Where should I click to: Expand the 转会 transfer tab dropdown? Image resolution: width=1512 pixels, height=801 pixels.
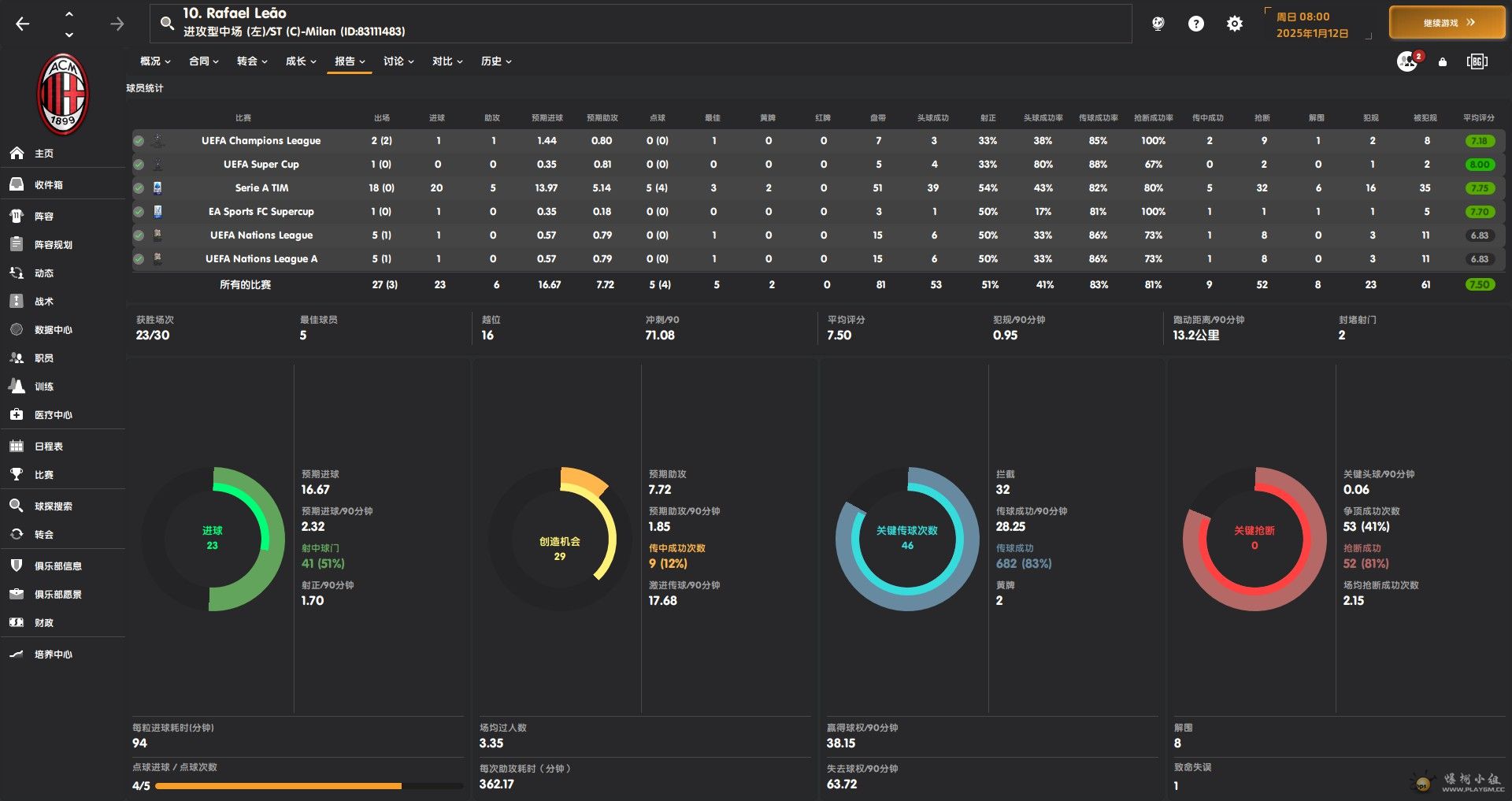click(x=252, y=61)
